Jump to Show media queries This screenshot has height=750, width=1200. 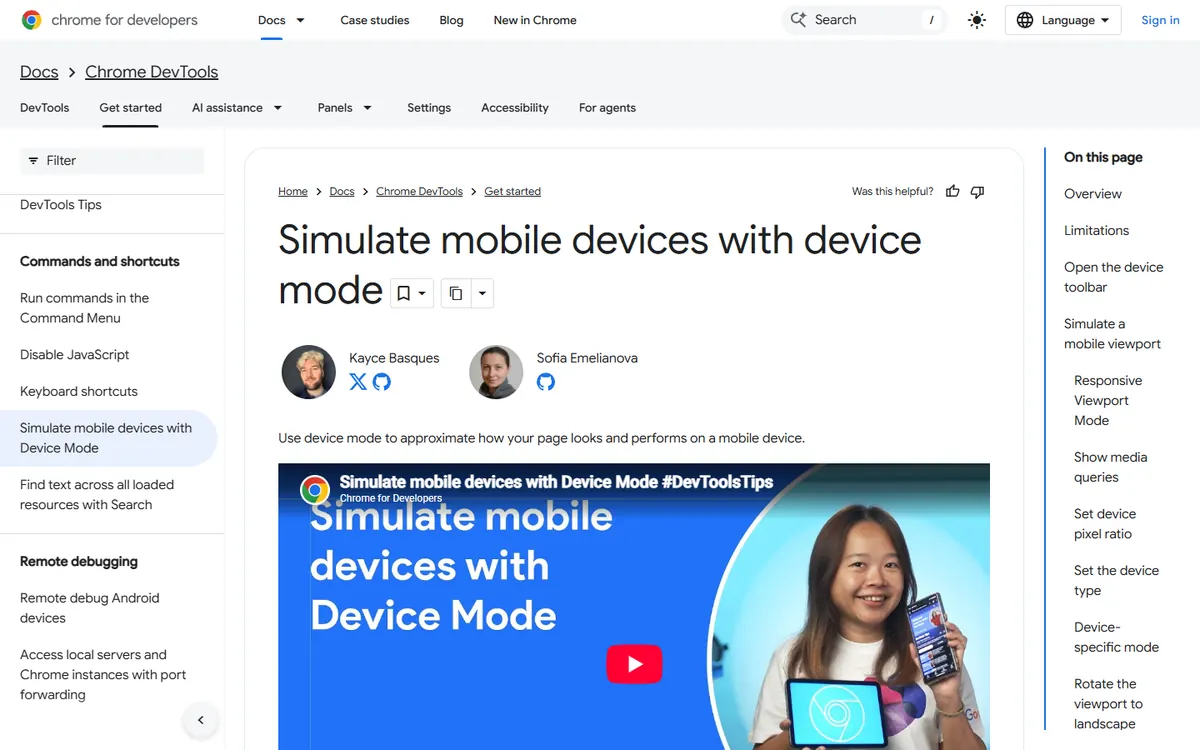1110,467
